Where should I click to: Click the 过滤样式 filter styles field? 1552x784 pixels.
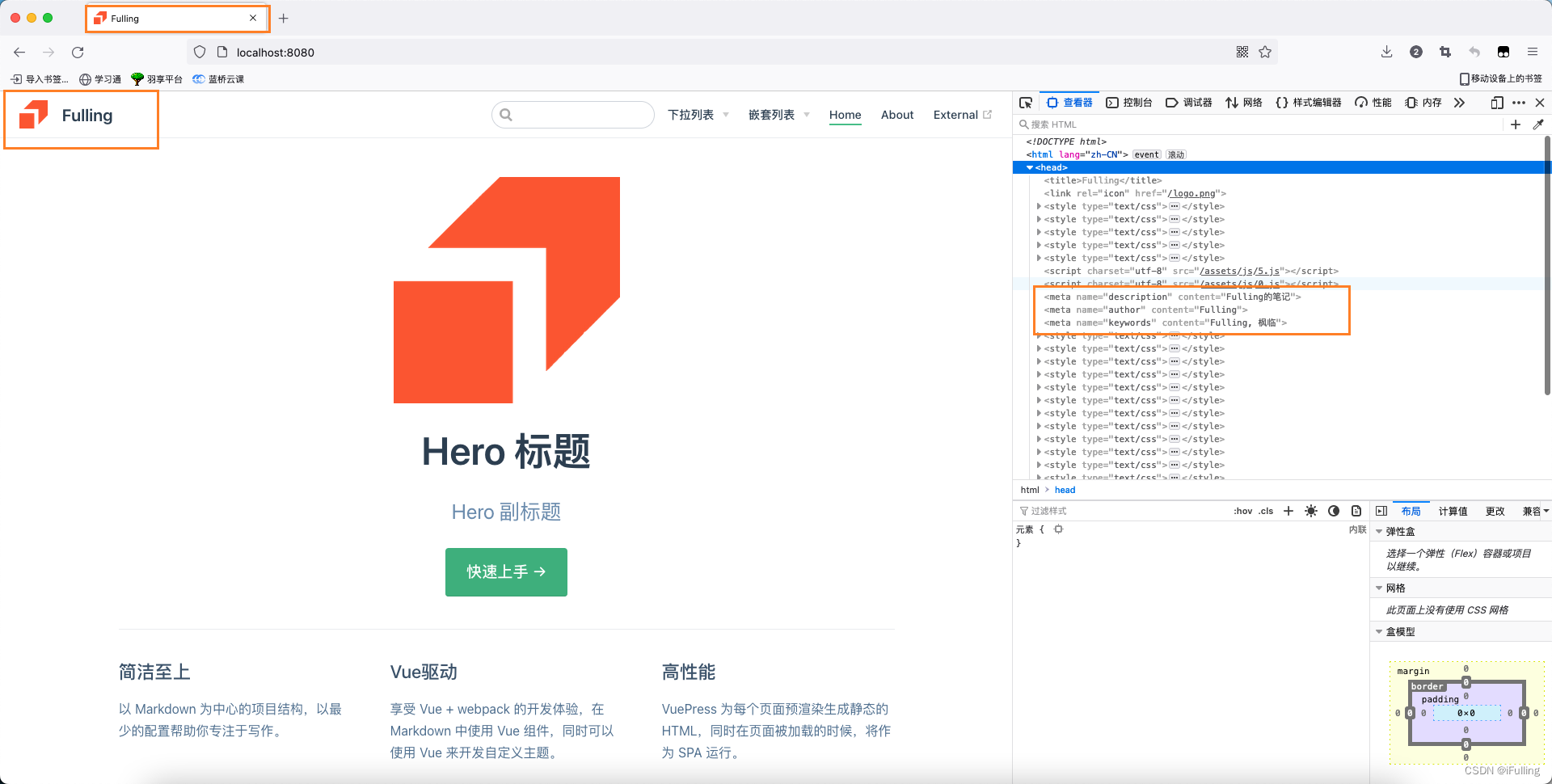(1124, 511)
